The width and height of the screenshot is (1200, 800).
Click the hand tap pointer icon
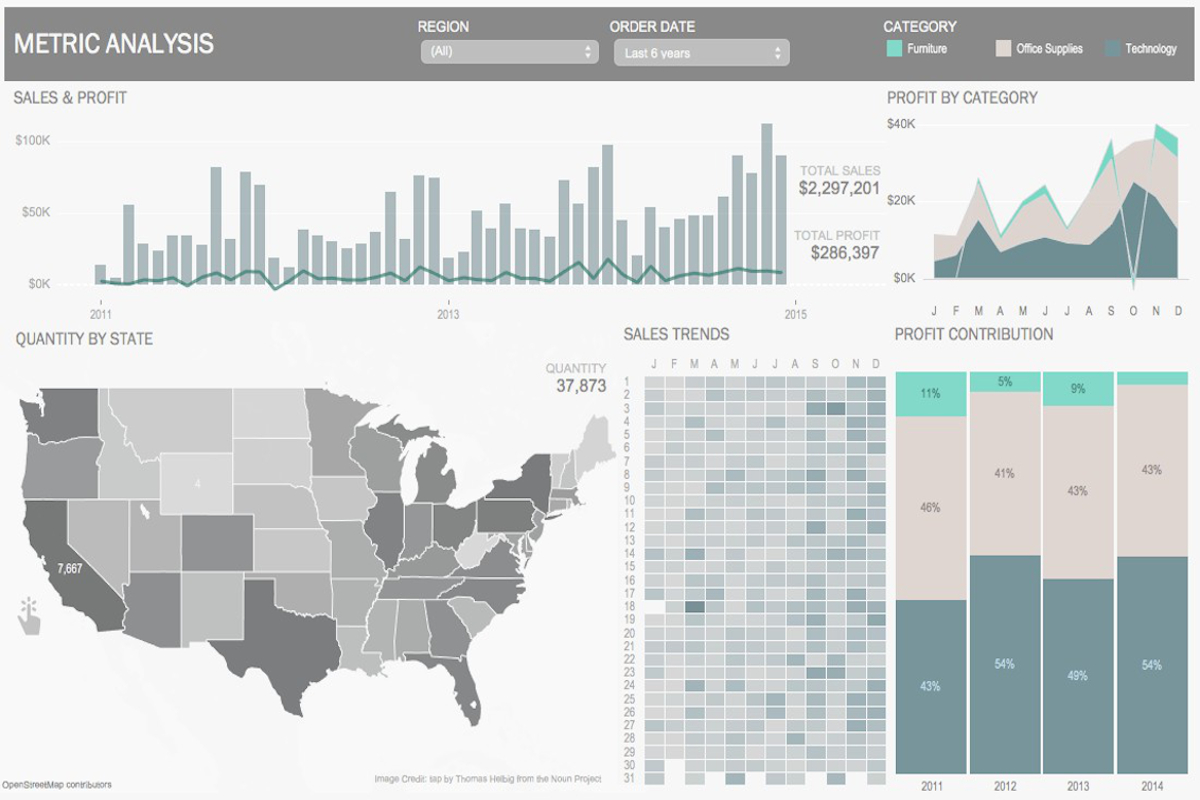click(x=30, y=614)
